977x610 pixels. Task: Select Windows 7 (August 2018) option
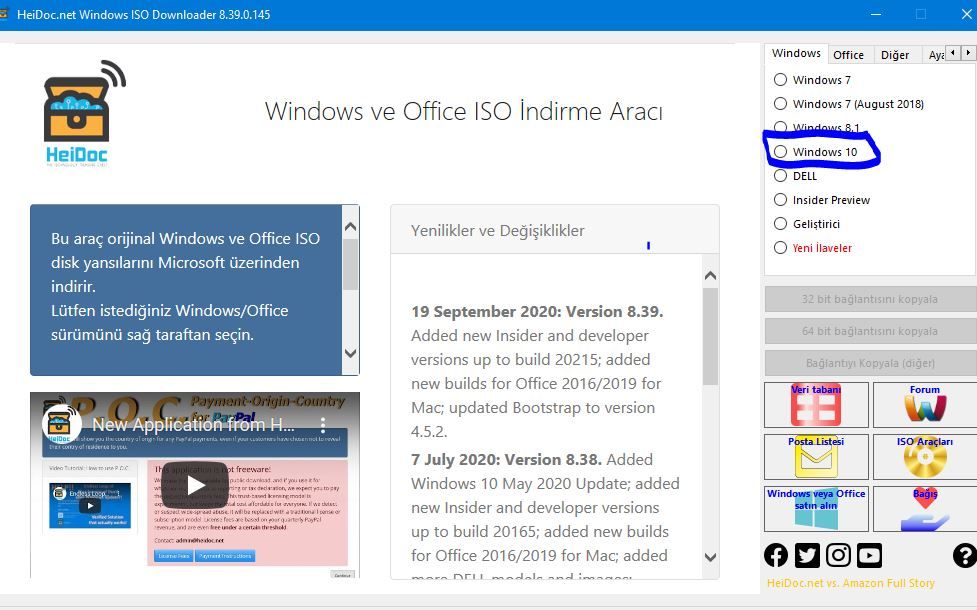click(x=780, y=103)
